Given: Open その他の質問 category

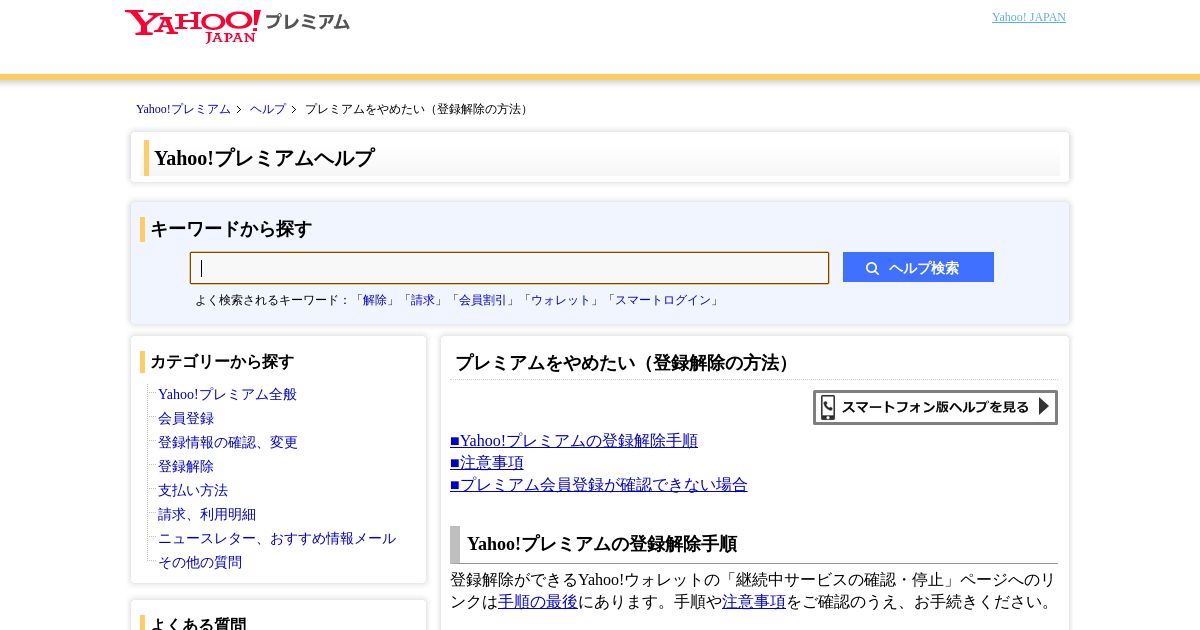Looking at the screenshot, I should coord(200,562).
